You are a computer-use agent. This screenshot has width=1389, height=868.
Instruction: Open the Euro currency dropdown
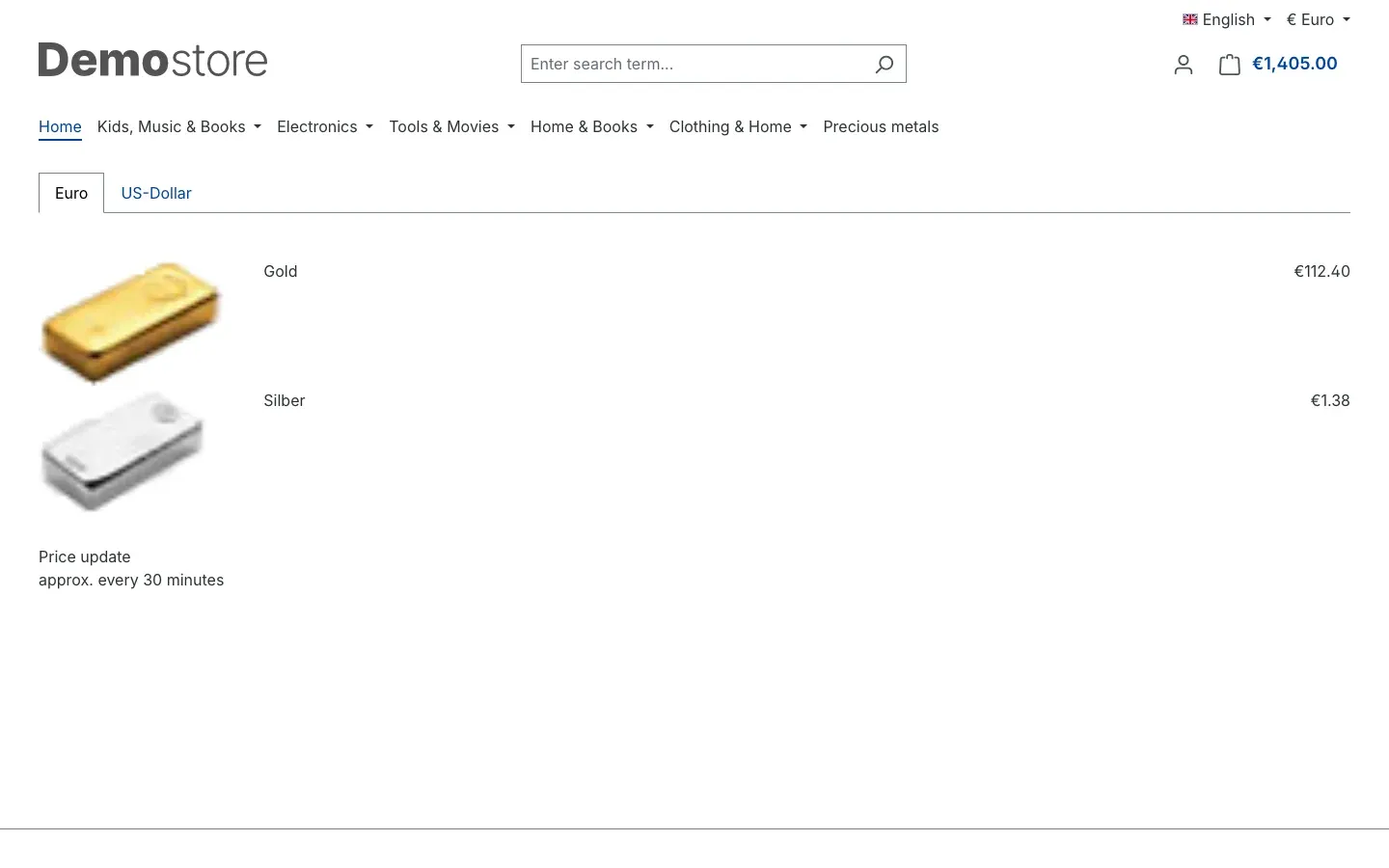pos(1319,19)
